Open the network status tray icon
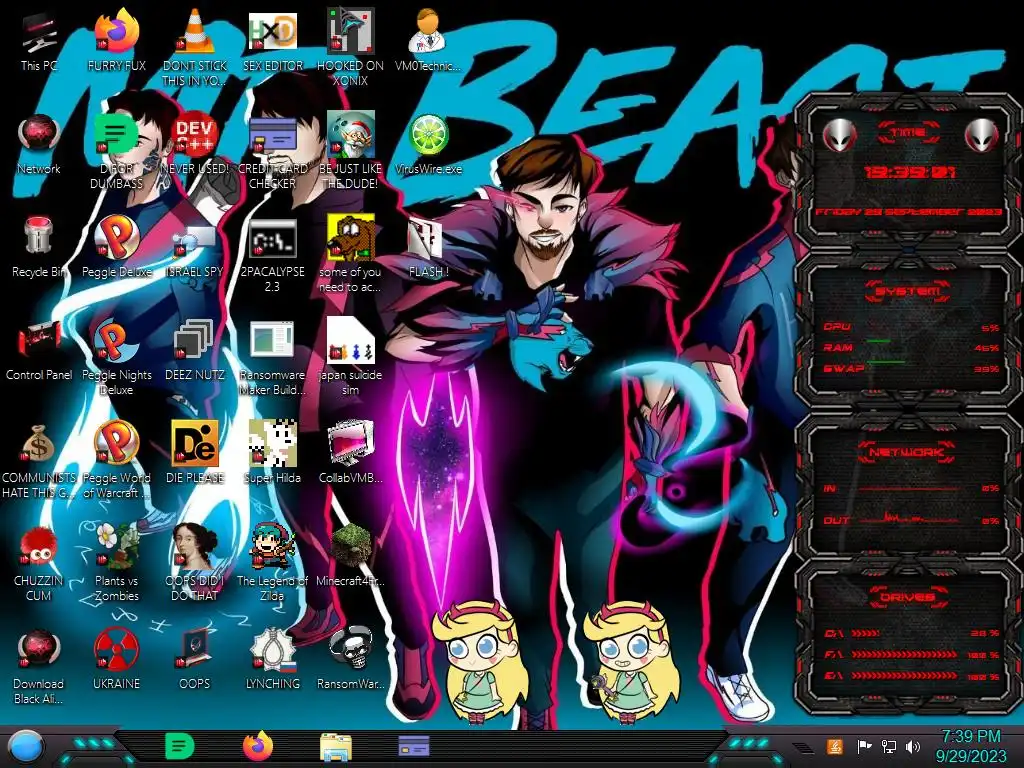Screen dimensions: 1024x768 click(x=888, y=746)
